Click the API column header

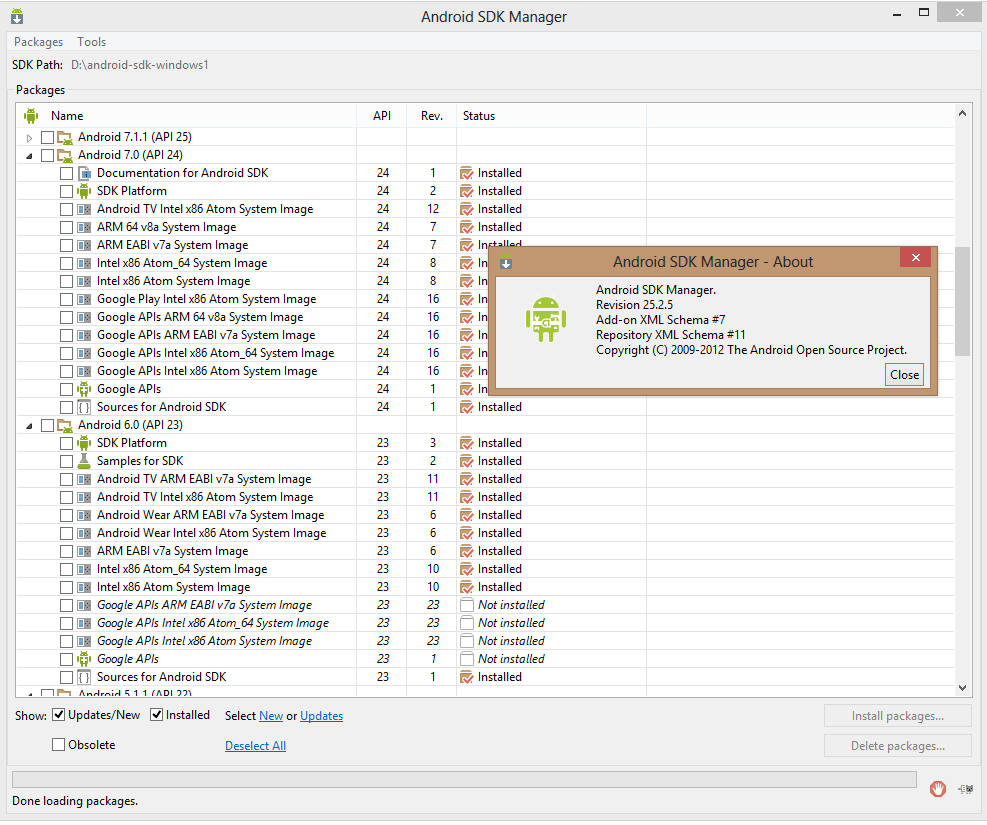click(x=381, y=116)
